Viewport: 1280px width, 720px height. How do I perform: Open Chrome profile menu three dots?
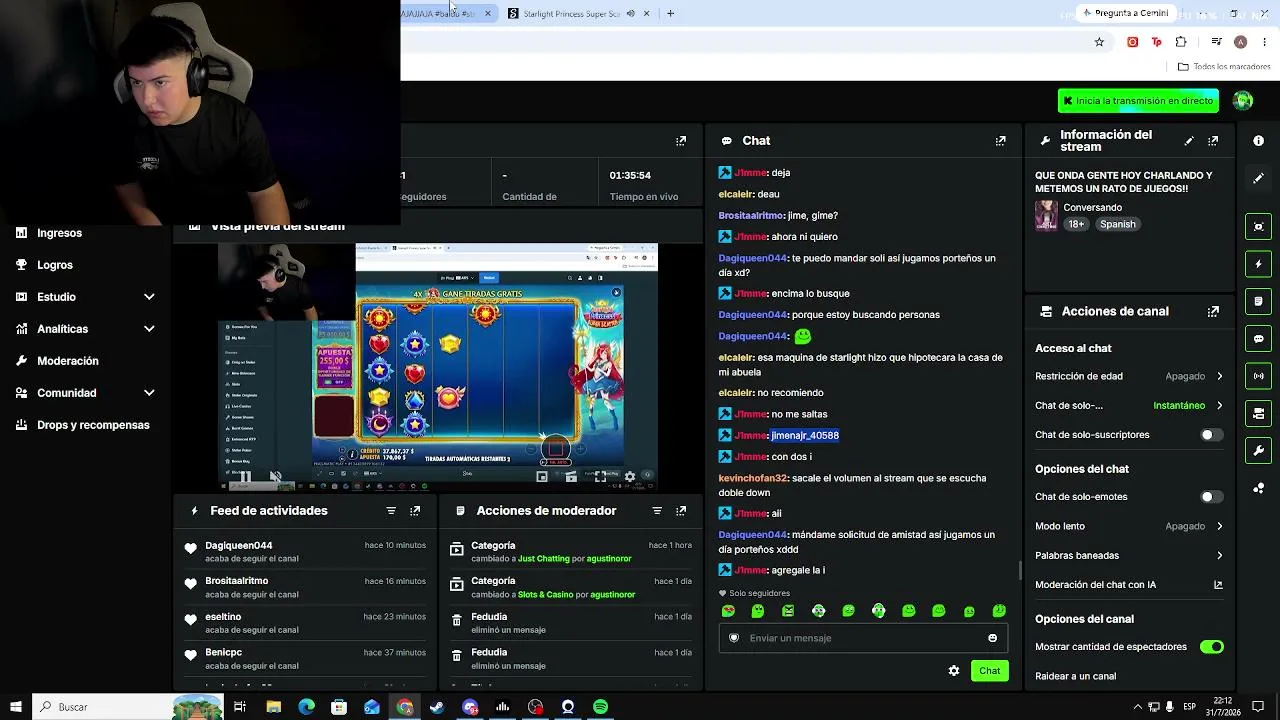click(x=1265, y=42)
